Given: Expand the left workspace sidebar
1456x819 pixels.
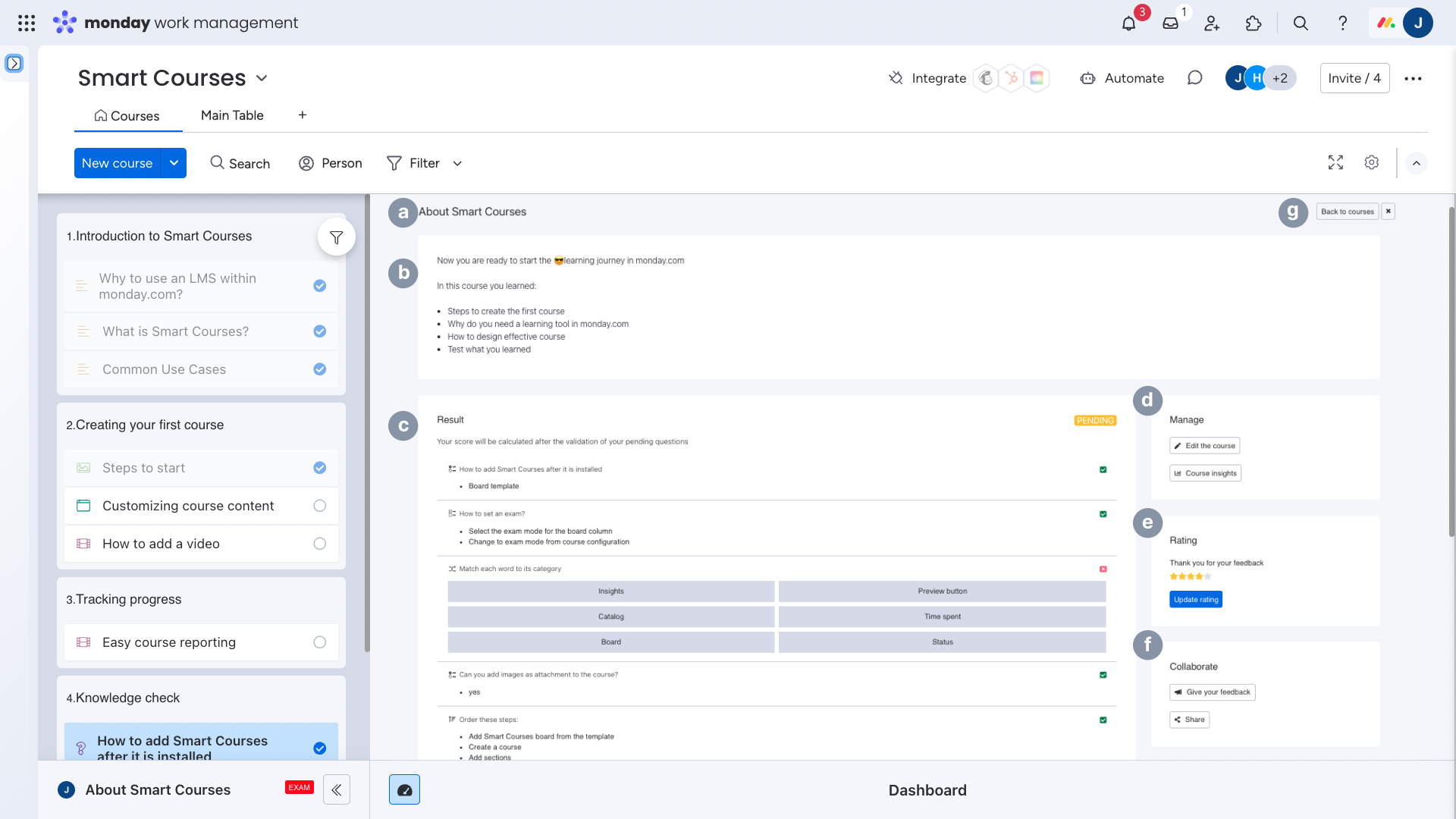Looking at the screenshot, I should 14,64.
